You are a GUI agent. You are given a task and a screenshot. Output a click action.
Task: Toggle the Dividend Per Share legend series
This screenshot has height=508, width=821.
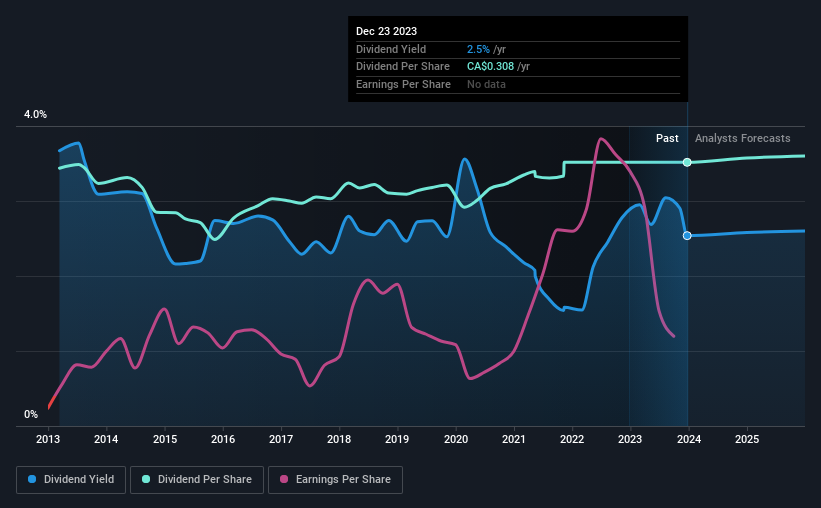coord(197,480)
